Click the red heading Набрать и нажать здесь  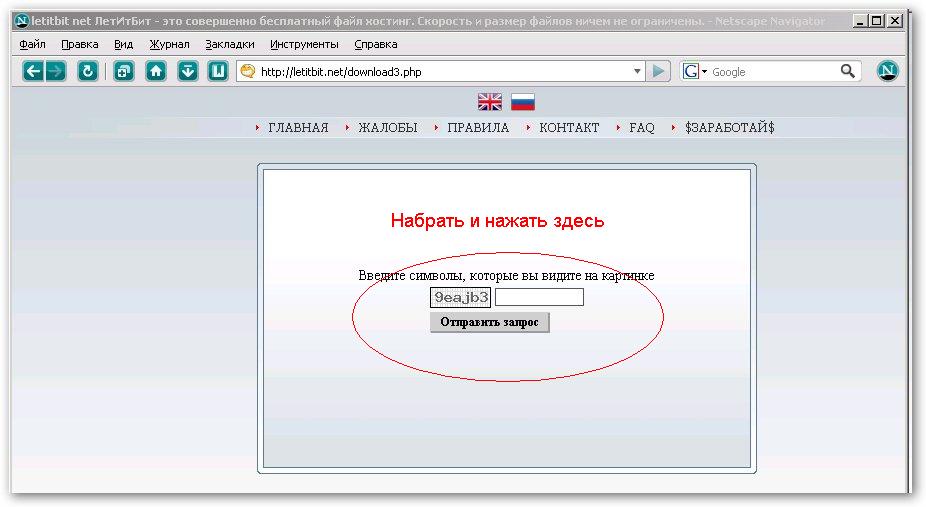point(497,221)
